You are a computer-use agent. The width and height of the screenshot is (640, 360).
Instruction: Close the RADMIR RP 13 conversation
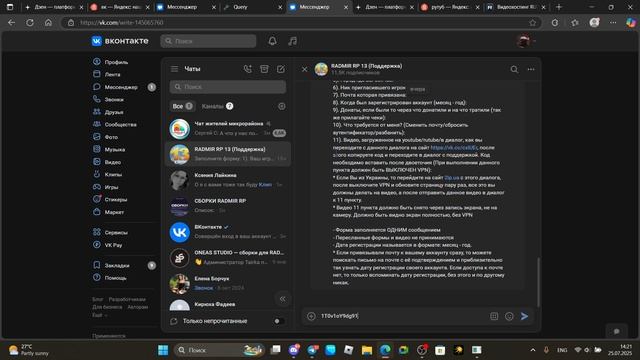coord(304,69)
